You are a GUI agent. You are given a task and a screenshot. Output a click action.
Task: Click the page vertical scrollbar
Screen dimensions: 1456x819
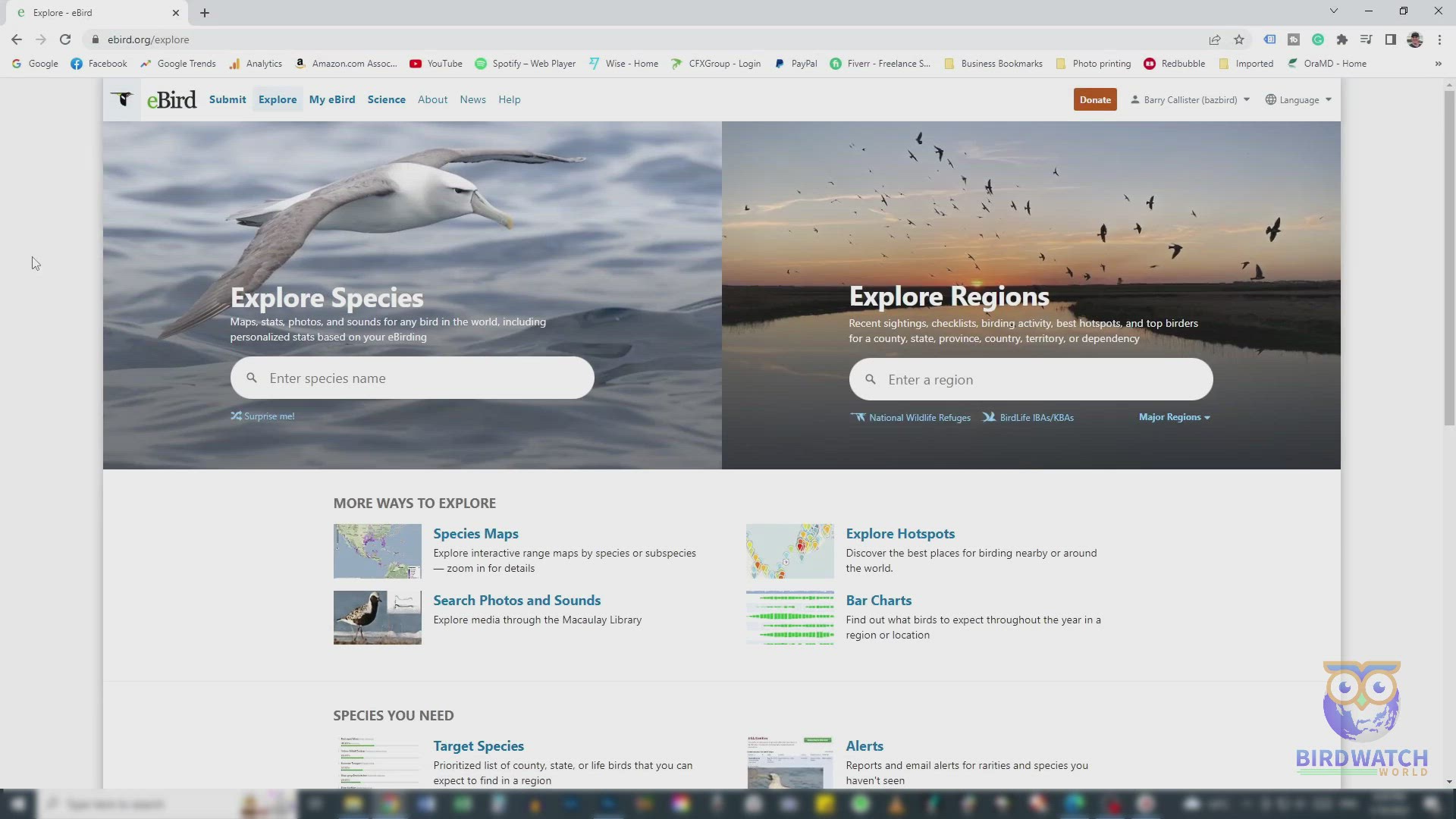tap(1449, 258)
